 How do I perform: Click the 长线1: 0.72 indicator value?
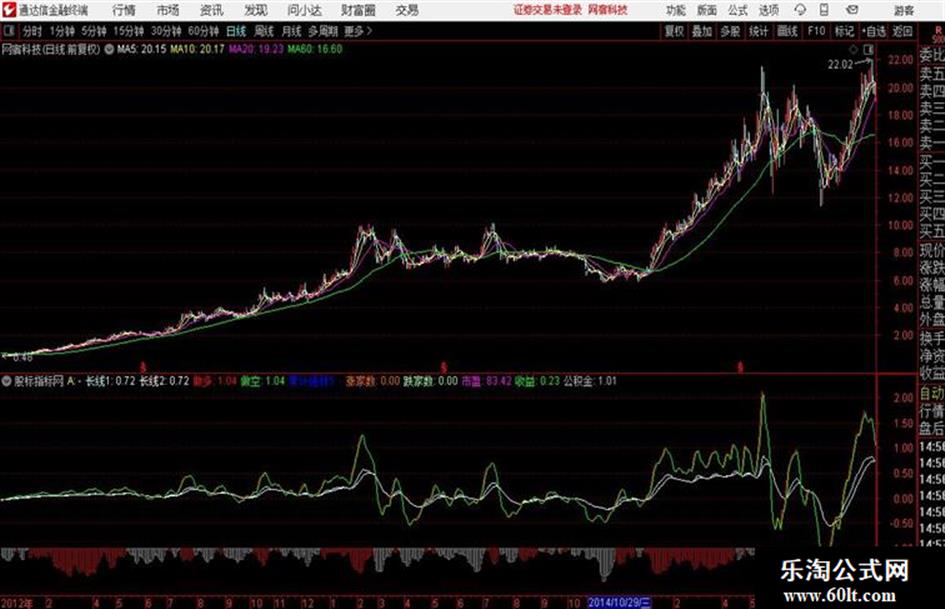[111, 381]
